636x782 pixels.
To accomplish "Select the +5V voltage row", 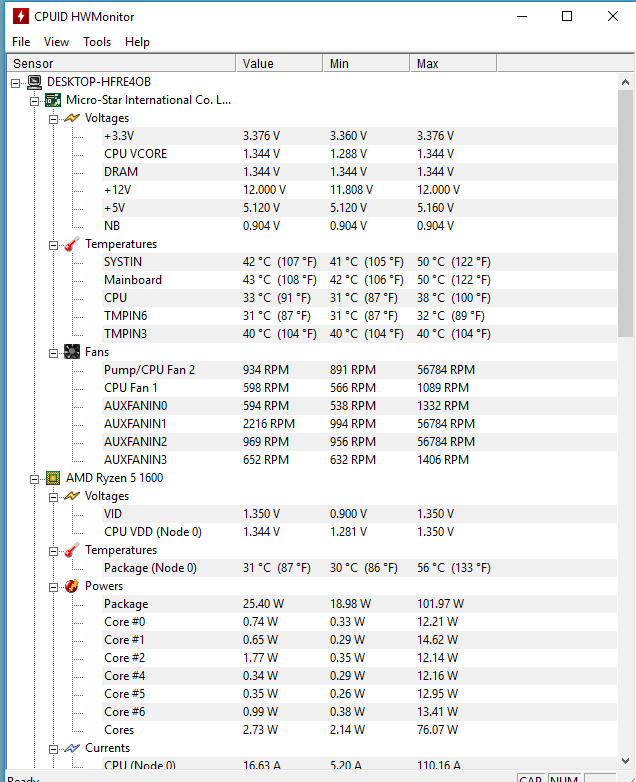I will 359,207.
